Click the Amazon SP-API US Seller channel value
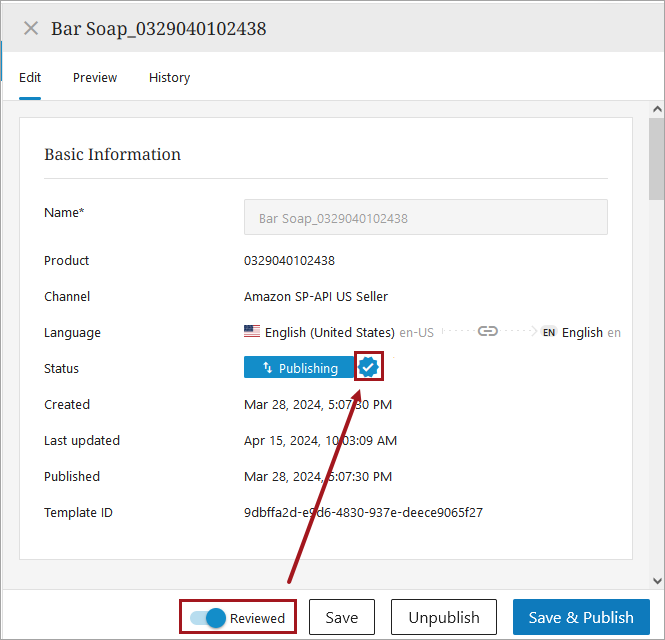The height and width of the screenshot is (640, 665). pos(316,296)
